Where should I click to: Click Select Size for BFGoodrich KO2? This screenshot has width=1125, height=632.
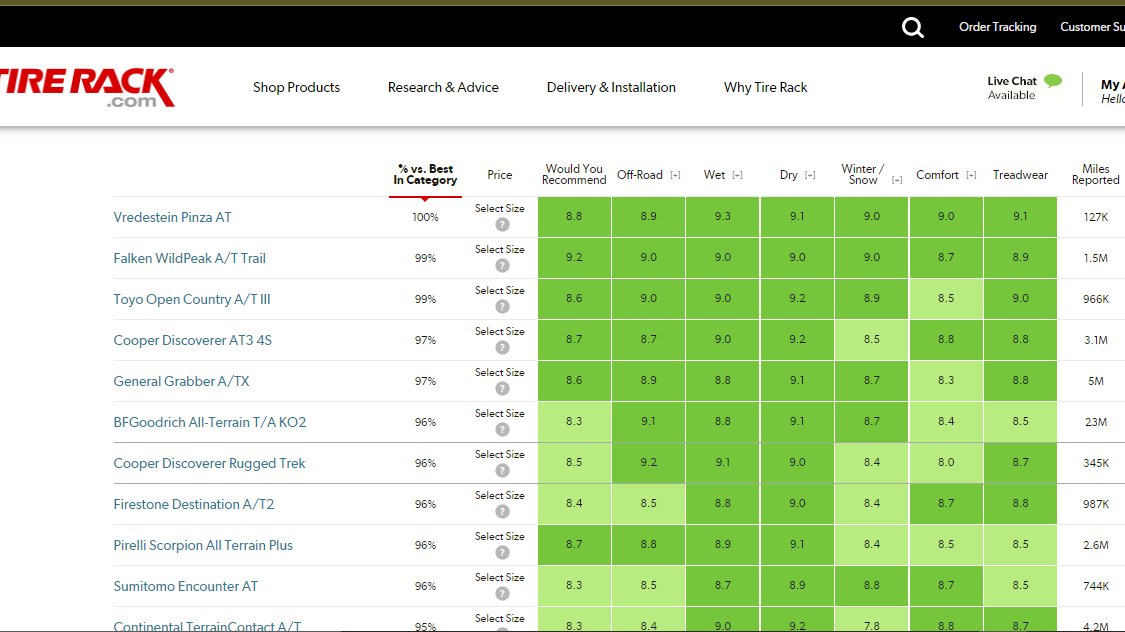click(x=499, y=413)
